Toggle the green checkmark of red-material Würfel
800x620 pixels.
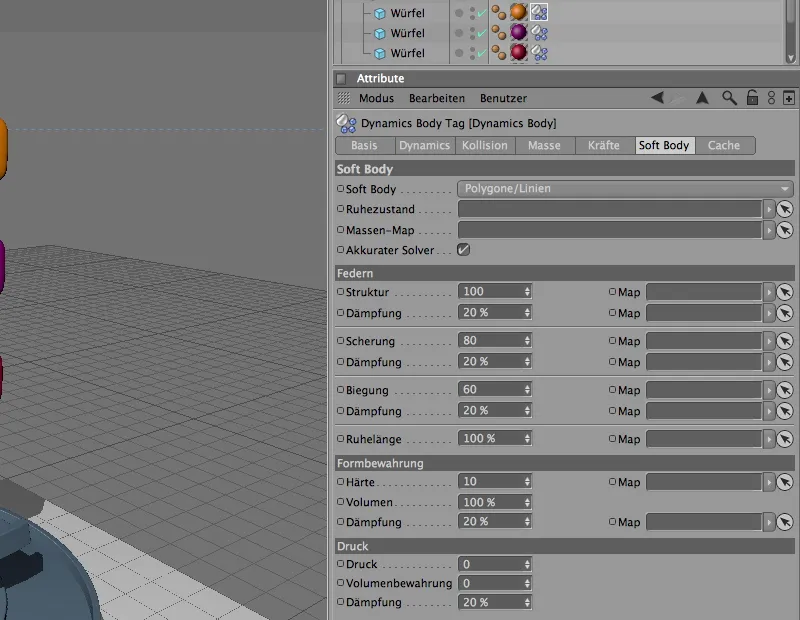coord(482,53)
